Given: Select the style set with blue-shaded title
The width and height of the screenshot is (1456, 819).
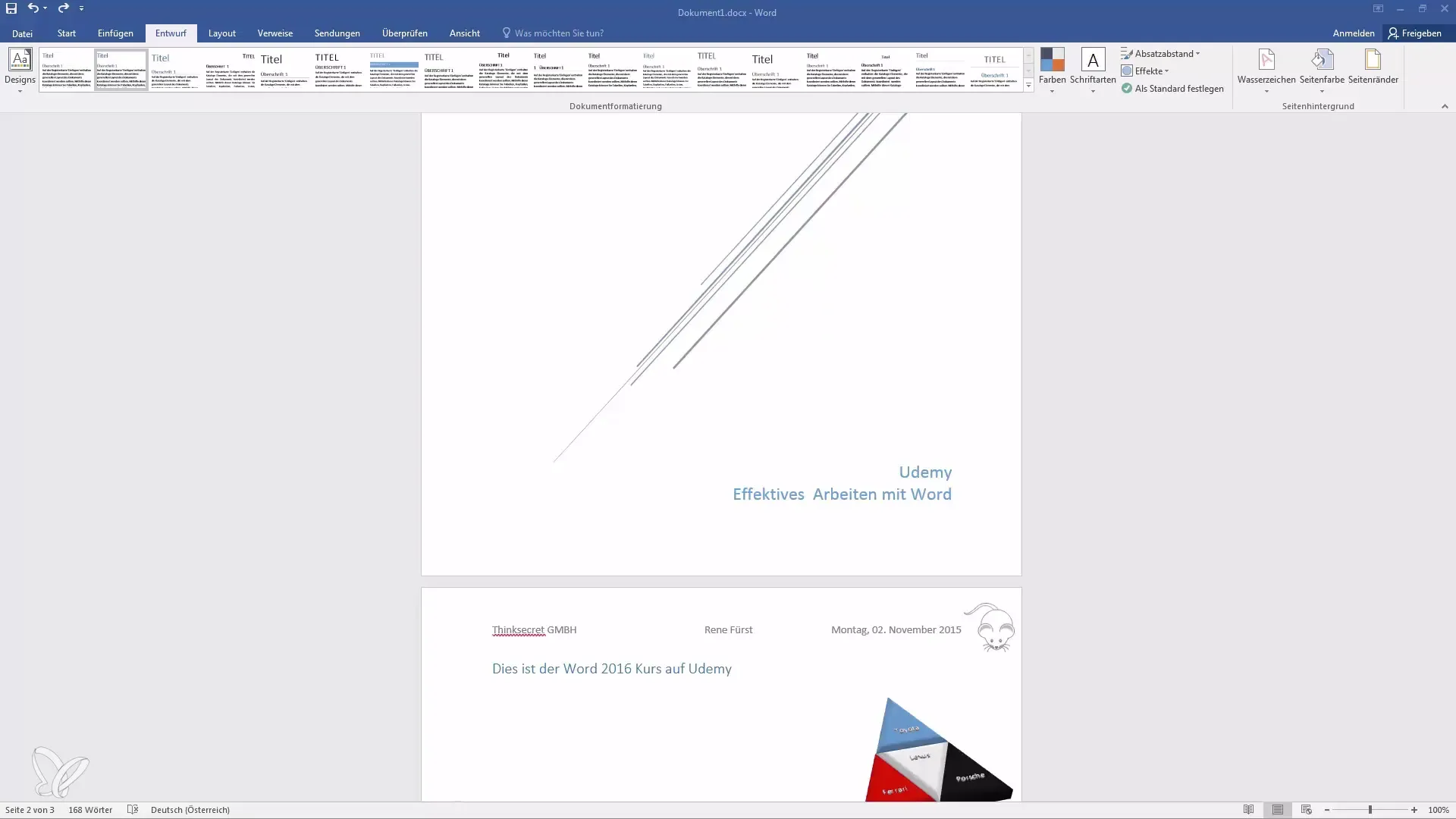Looking at the screenshot, I should (x=394, y=70).
